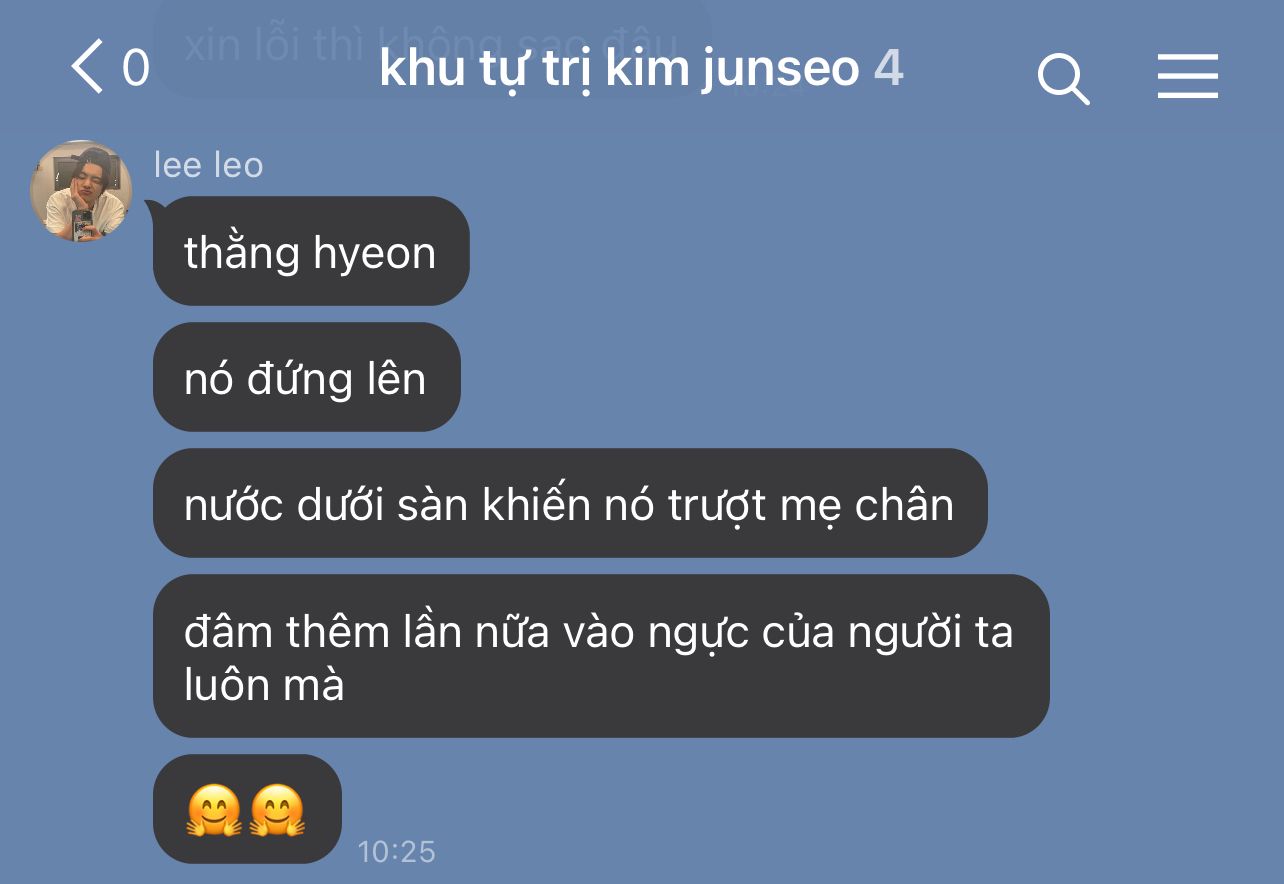
Task: Tap the 10:25 message timestamp
Action: pyautogui.click(x=396, y=851)
